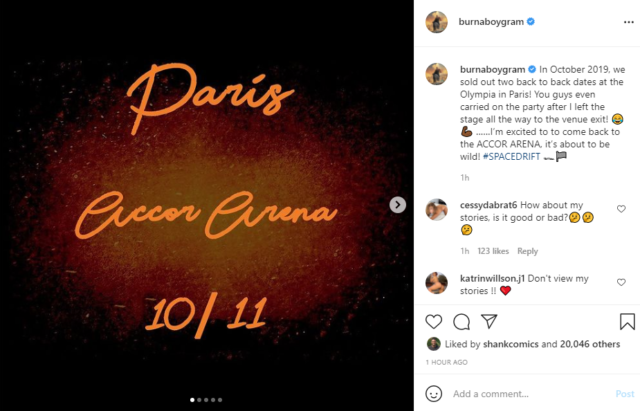Open katrinwillson.j1 username link
The width and height of the screenshot is (640, 411).
tap(492, 278)
